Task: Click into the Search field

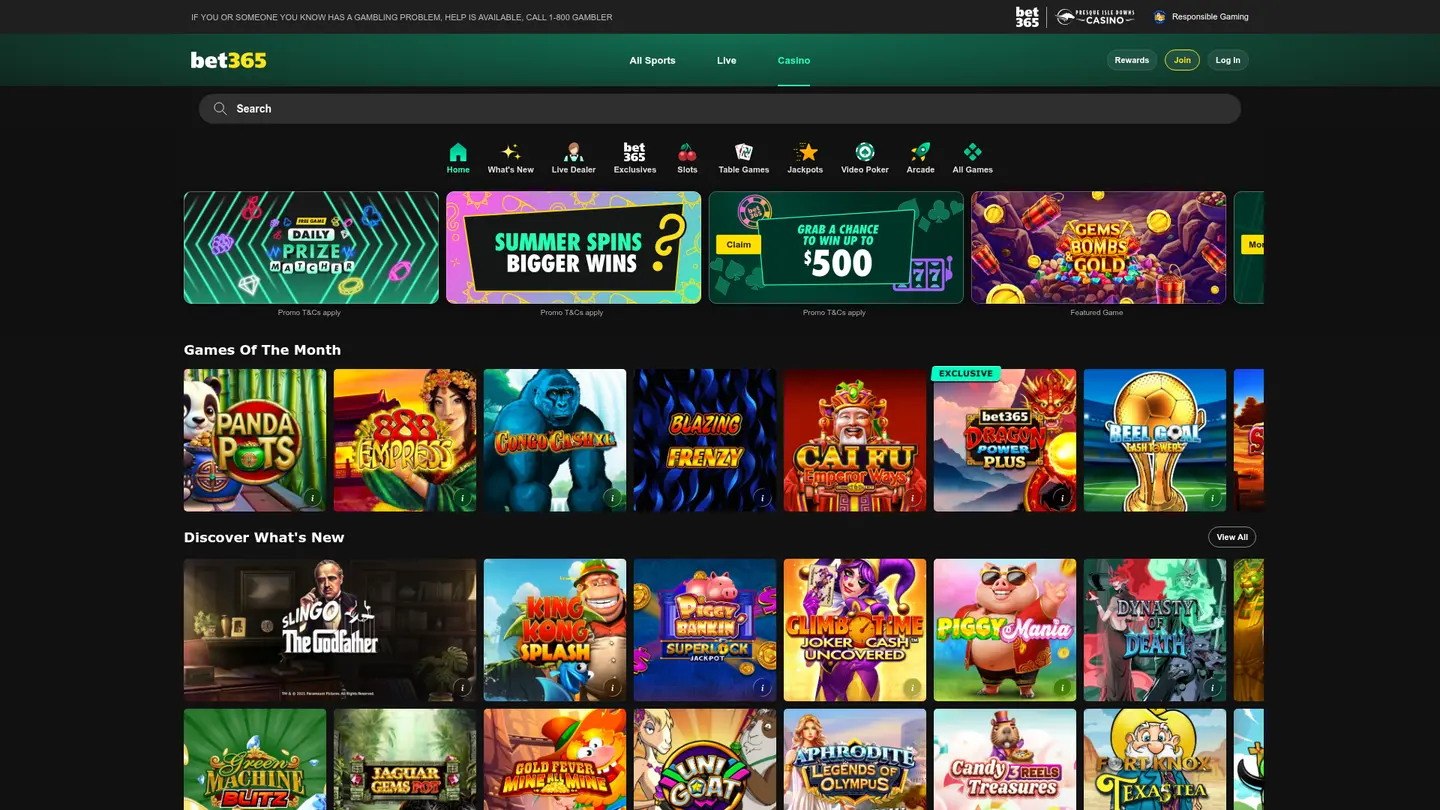Action: pyautogui.click(x=720, y=109)
